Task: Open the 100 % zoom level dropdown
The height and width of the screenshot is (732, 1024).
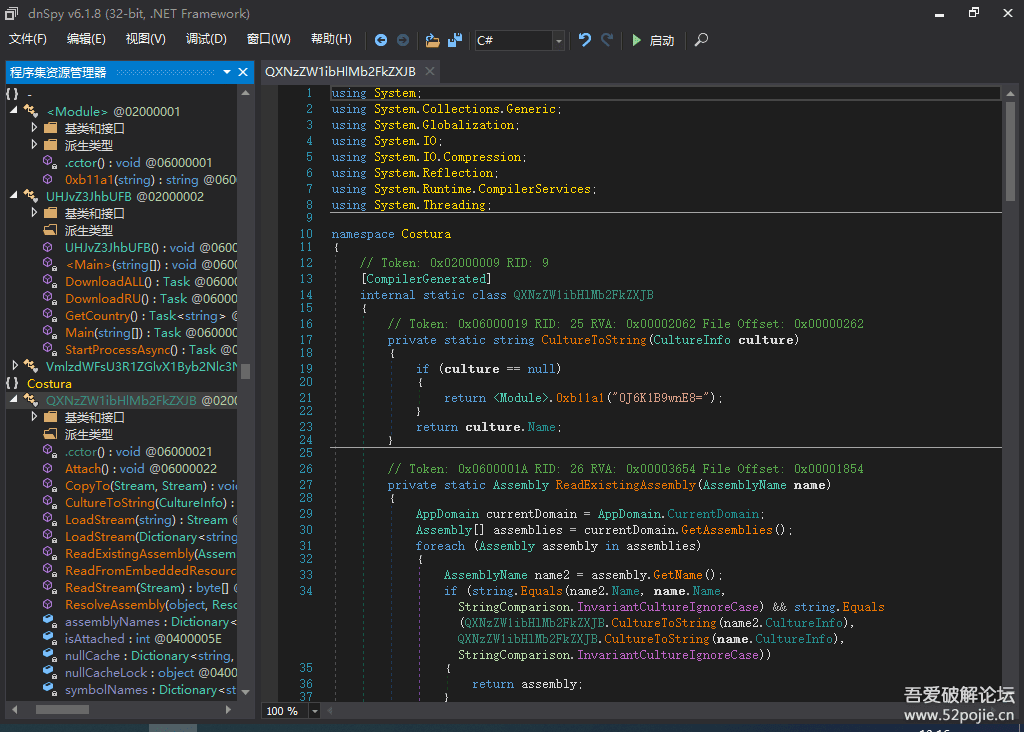Action: (x=315, y=711)
